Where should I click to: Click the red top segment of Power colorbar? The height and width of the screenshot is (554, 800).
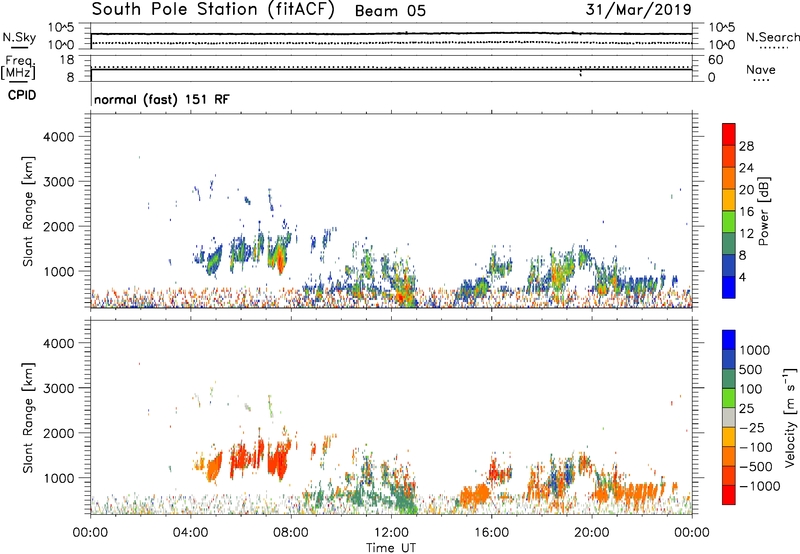coord(729,135)
